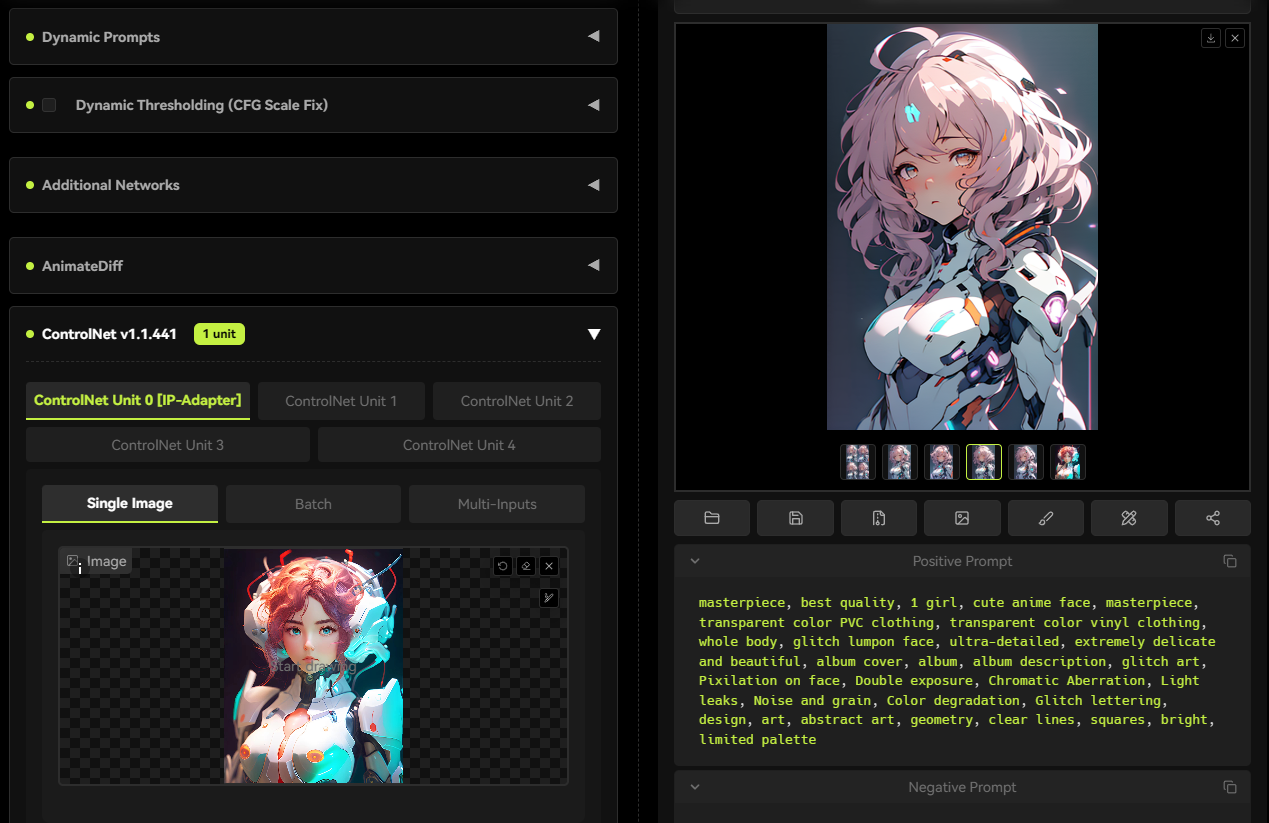Click the 'Image' label on ControlNet canvas
Image resolution: width=1269 pixels, height=823 pixels.
click(x=97, y=561)
